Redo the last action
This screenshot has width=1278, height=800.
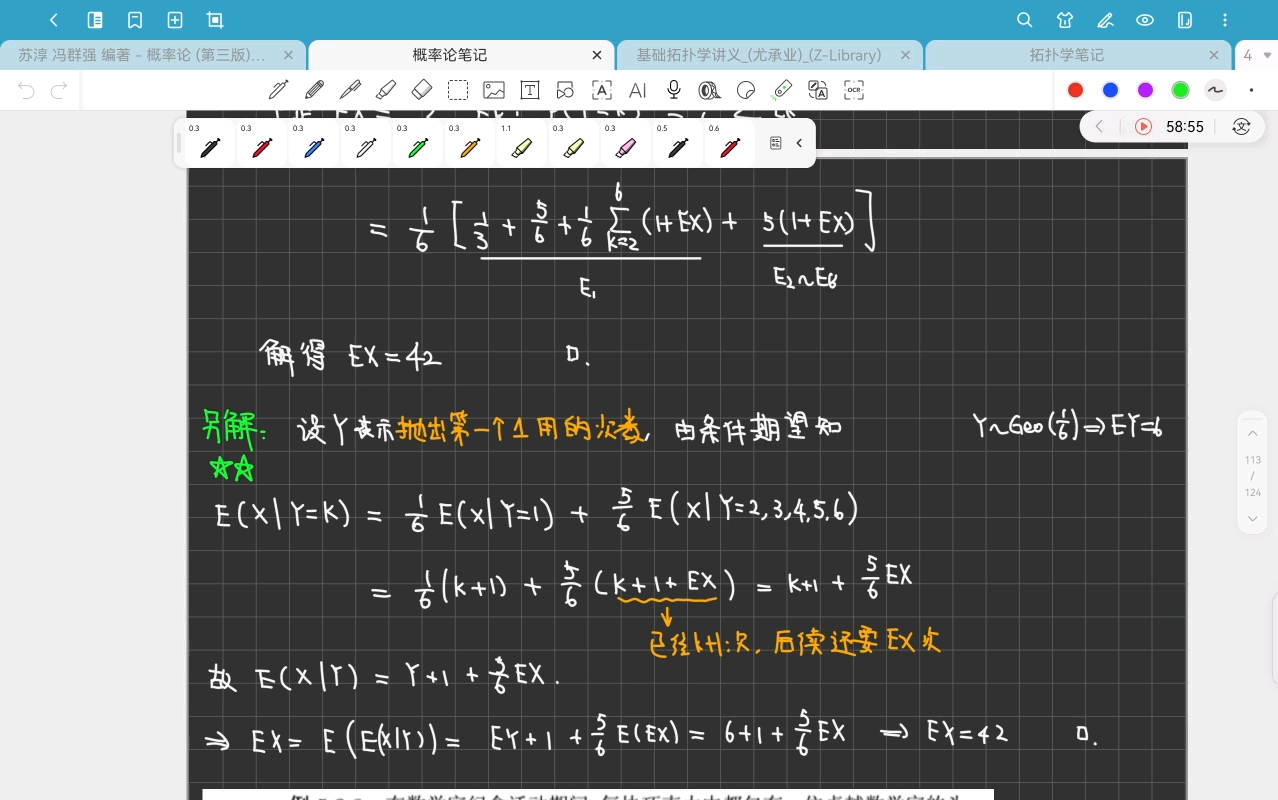coord(59,91)
